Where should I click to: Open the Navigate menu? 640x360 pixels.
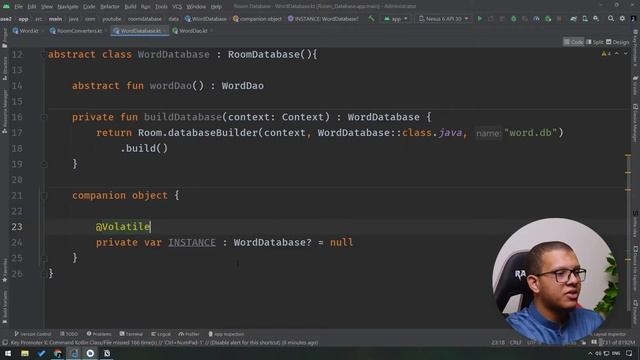[x=68, y=7]
